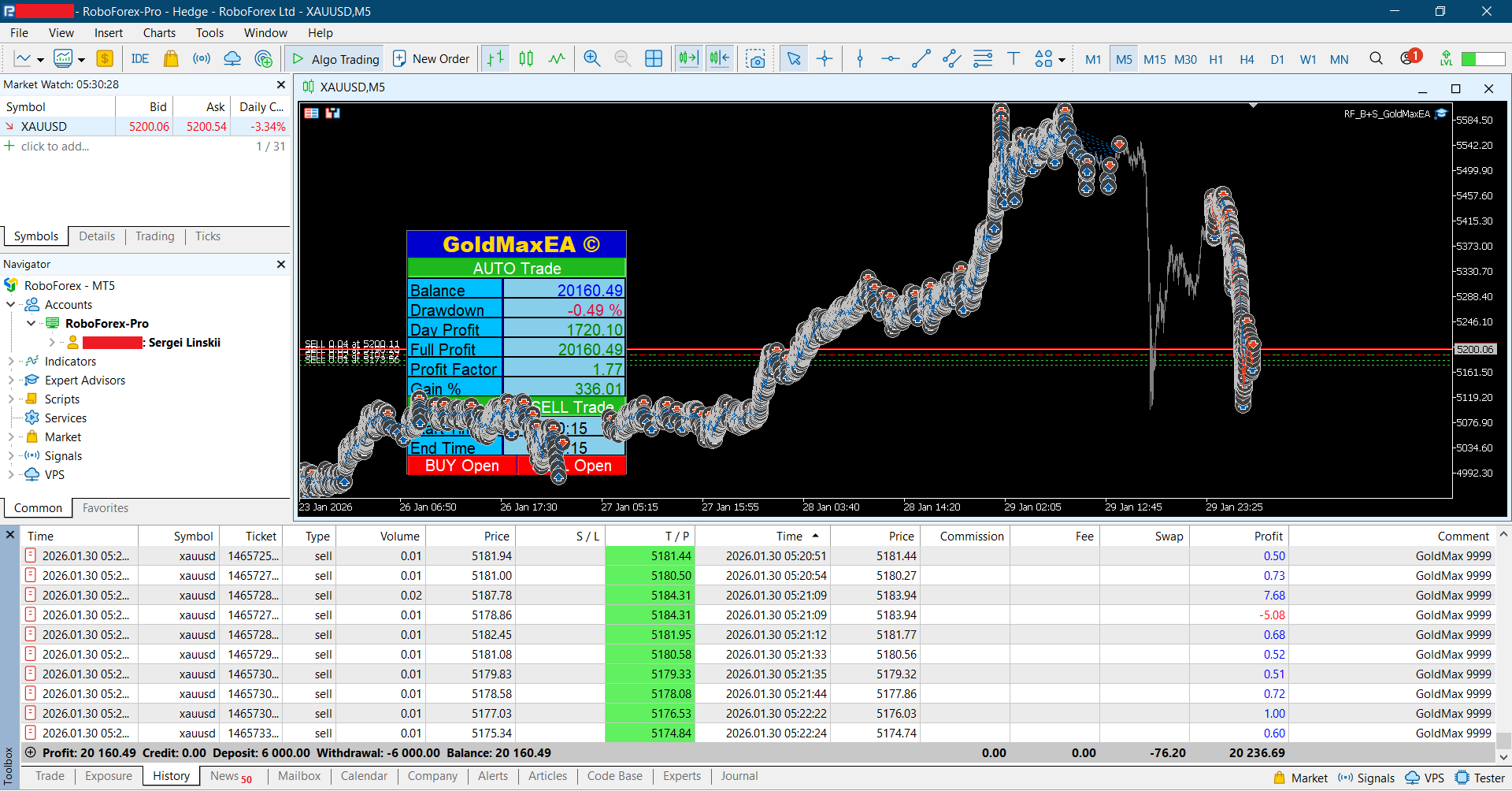This screenshot has height=791, width=1512.
Task: Open the Insert menu
Action: click(x=109, y=33)
